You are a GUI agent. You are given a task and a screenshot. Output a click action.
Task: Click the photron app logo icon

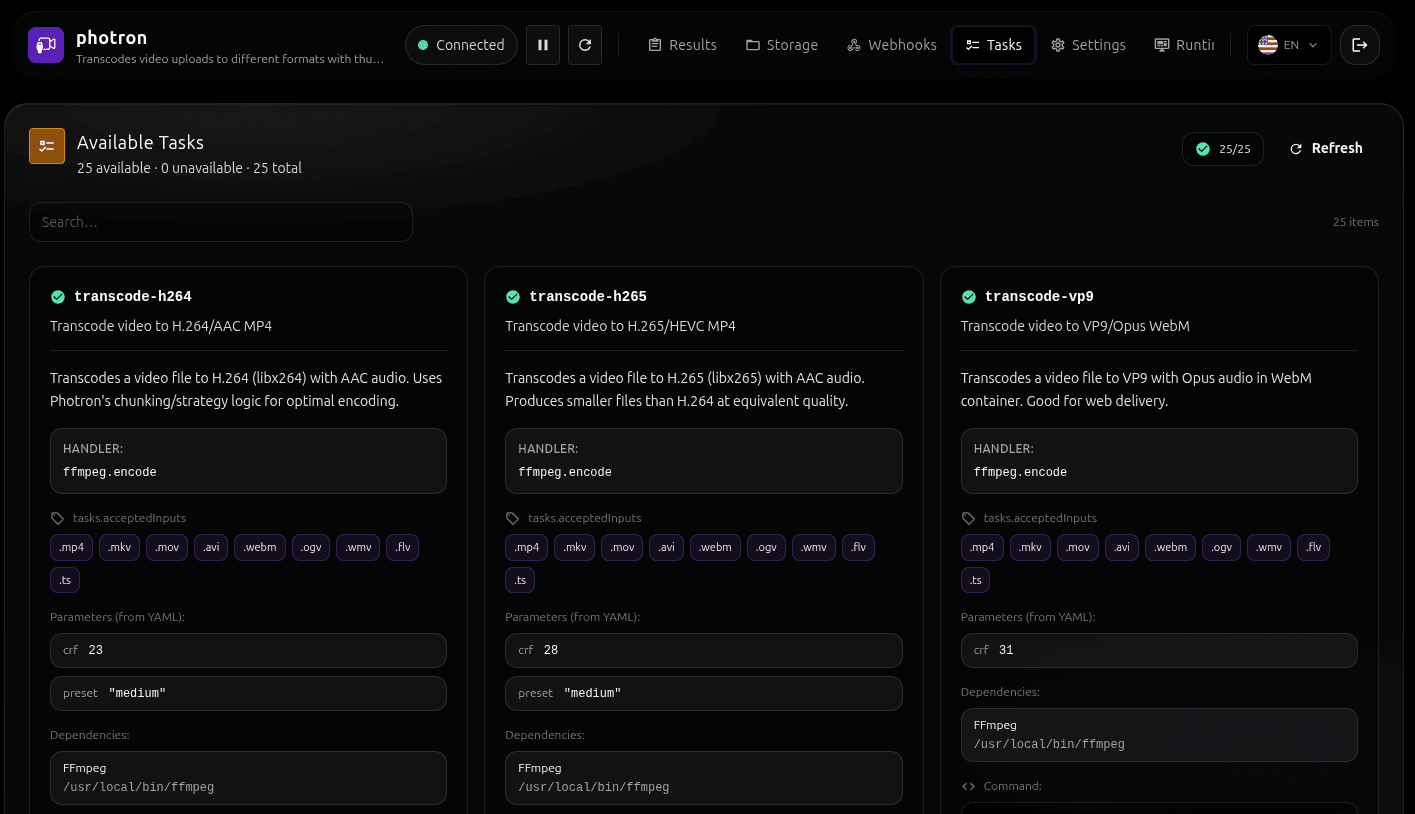(x=46, y=45)
